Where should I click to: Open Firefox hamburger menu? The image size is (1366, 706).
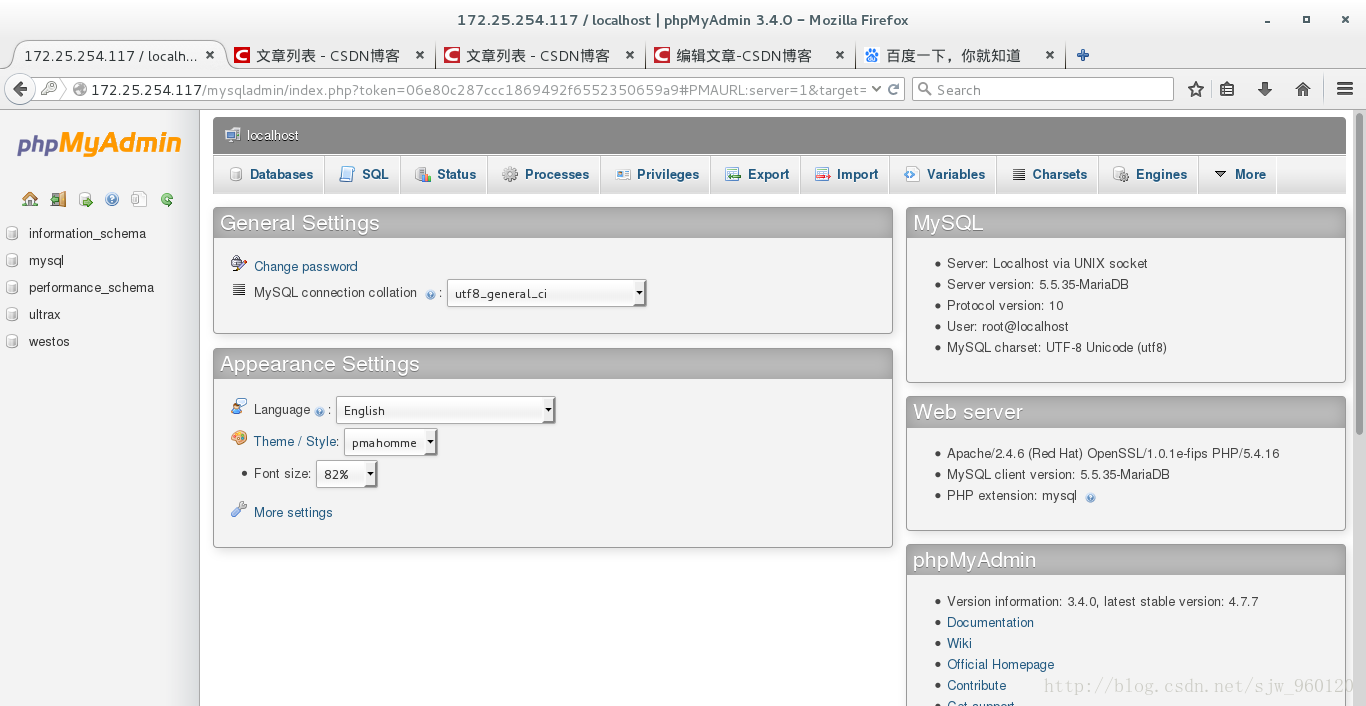coord(1345,90)
